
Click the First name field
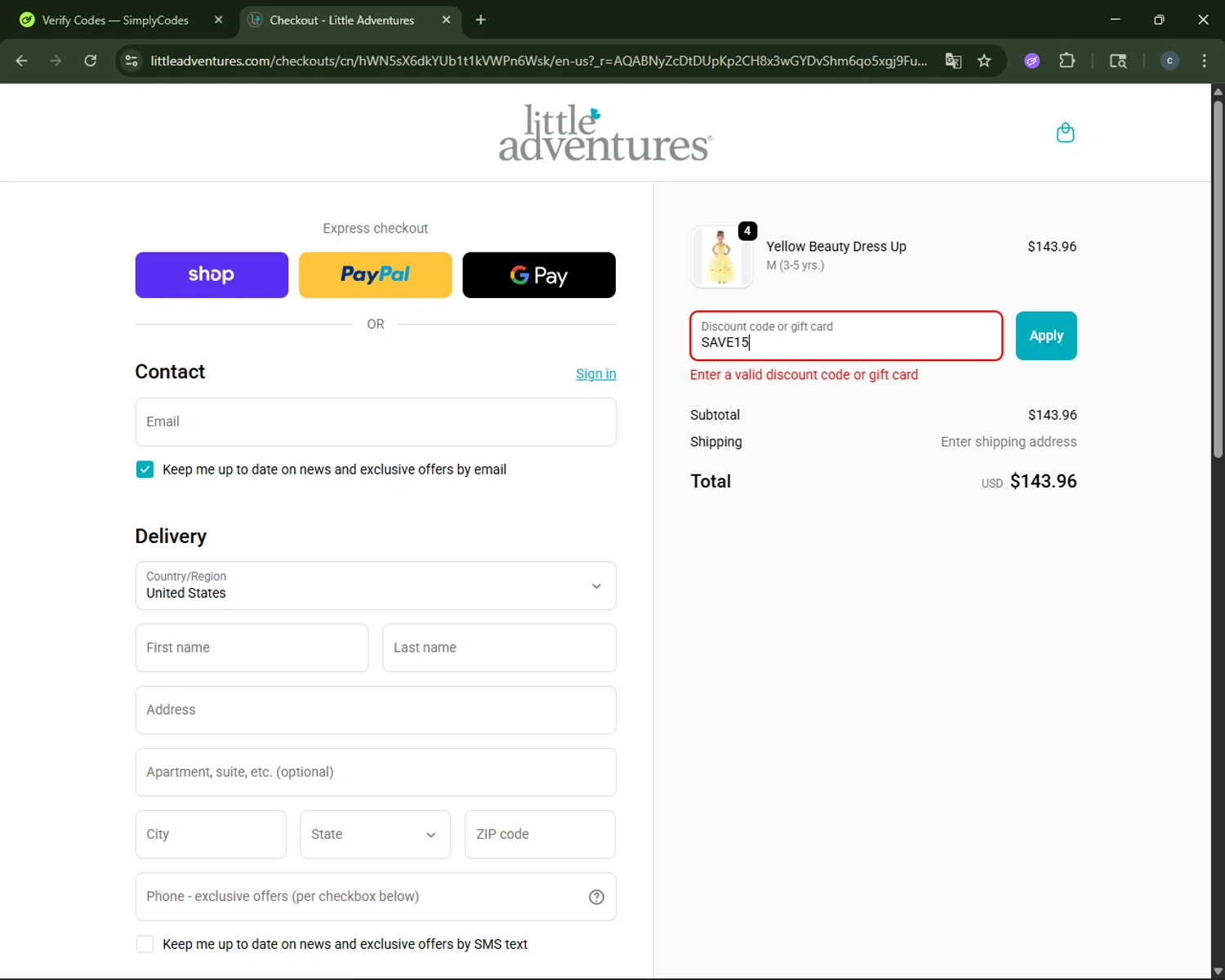252,648
